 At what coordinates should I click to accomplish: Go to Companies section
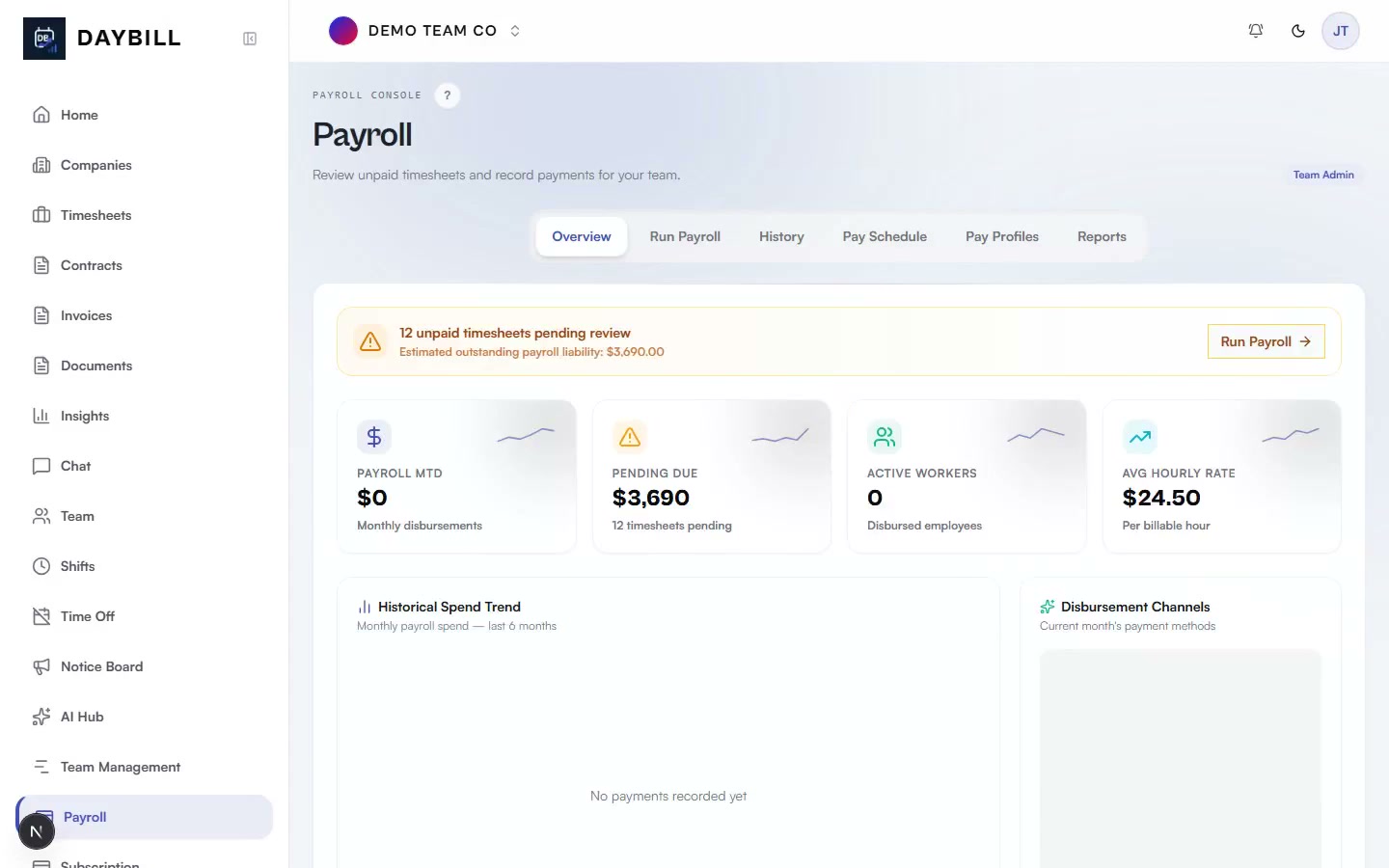pos(145,165)
